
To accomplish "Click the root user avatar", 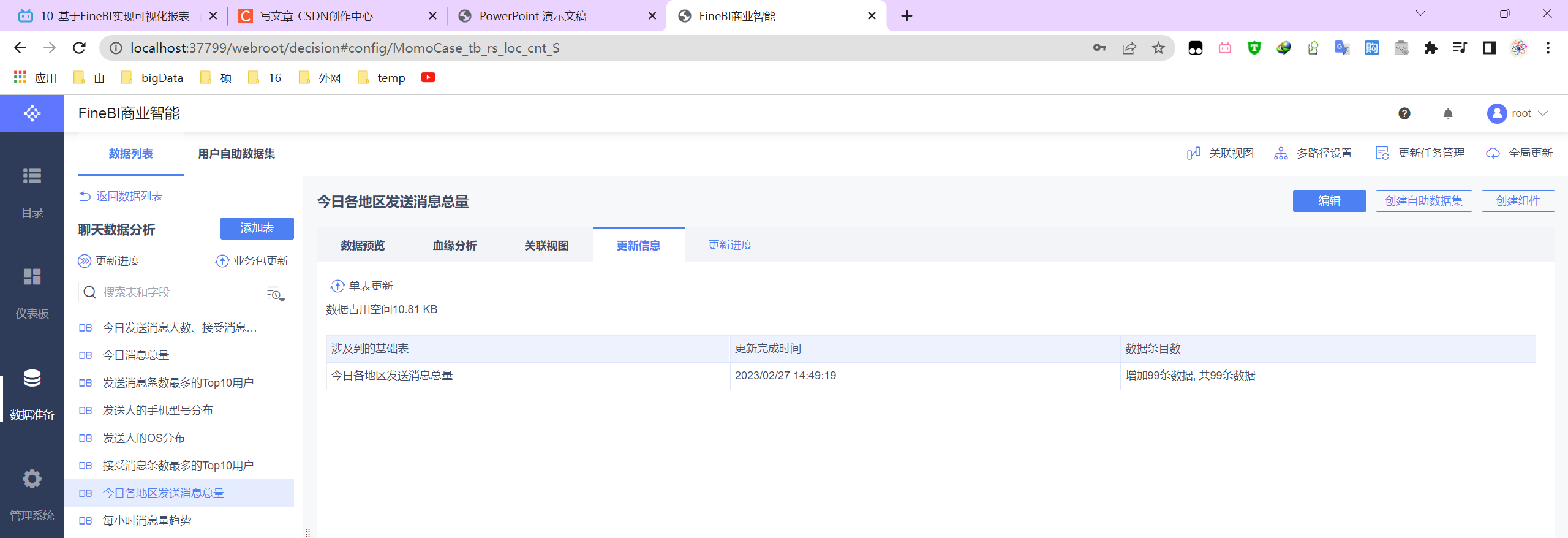I will click(1497, 113).
